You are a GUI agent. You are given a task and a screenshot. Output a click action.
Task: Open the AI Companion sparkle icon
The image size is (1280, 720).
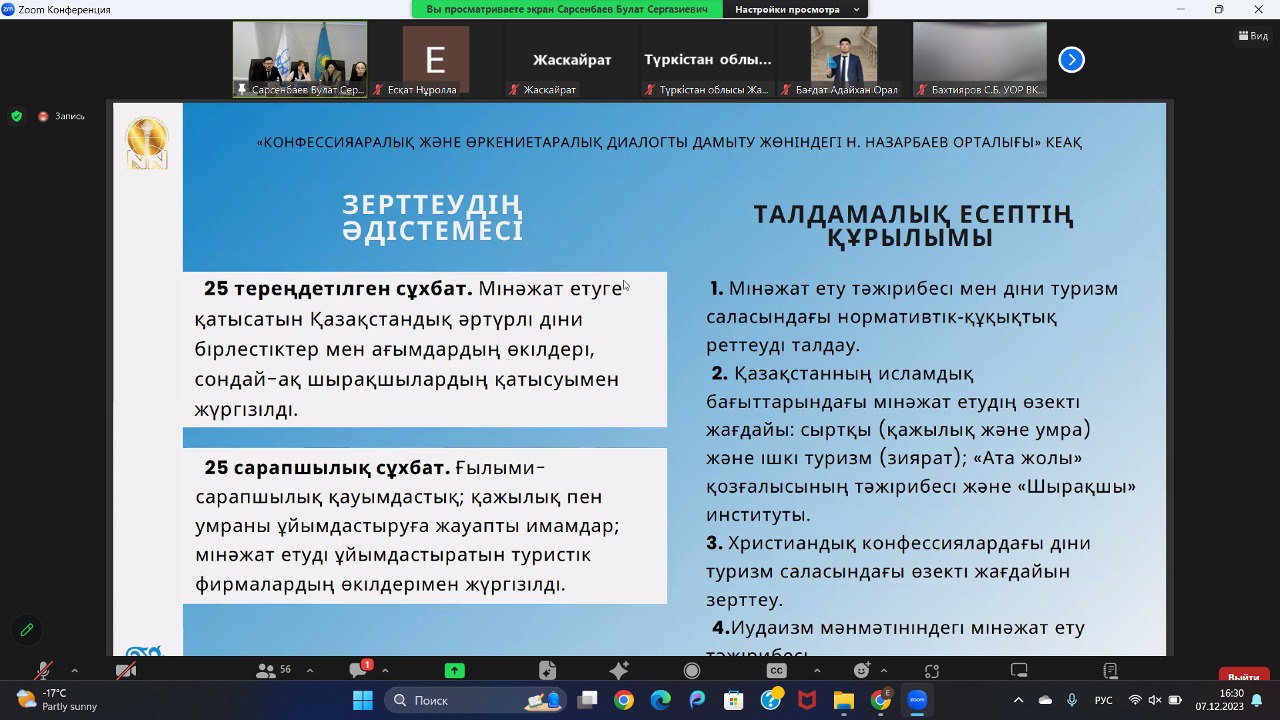click(x=619, y=670)
